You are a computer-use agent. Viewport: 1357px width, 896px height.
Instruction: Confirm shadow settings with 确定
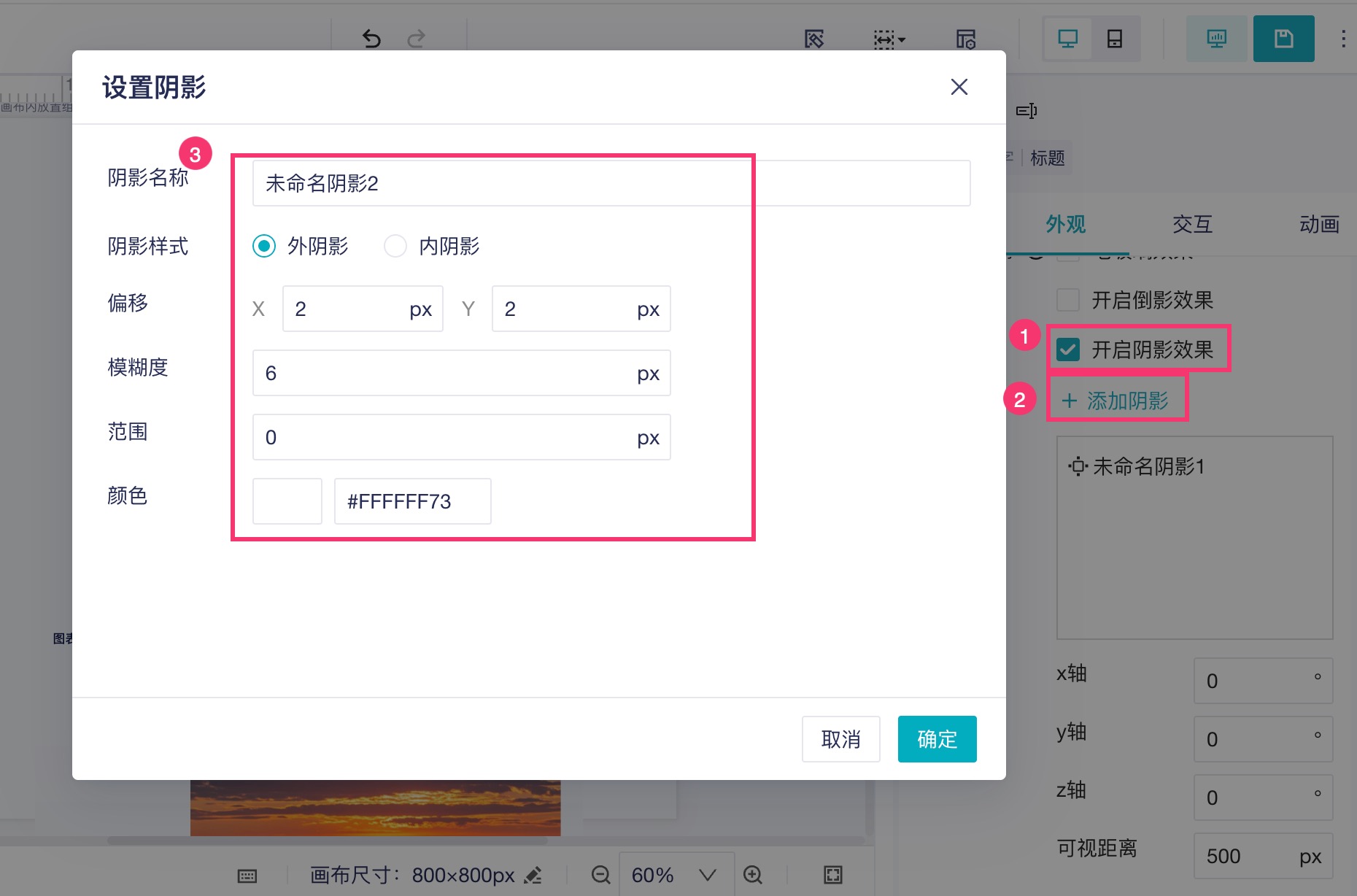point(937,739)
